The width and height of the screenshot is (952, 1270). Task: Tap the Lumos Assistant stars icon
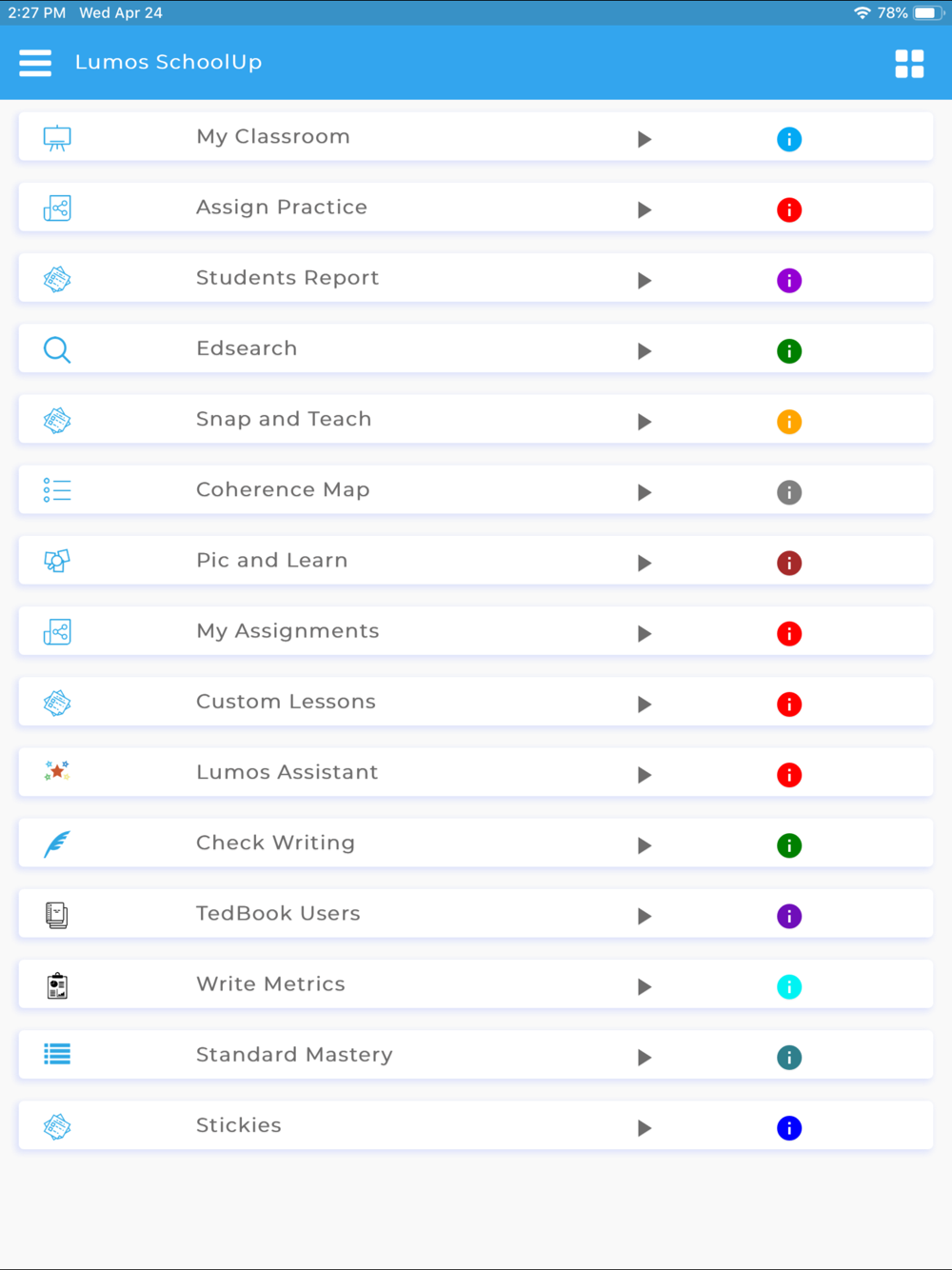click(57, 771)
